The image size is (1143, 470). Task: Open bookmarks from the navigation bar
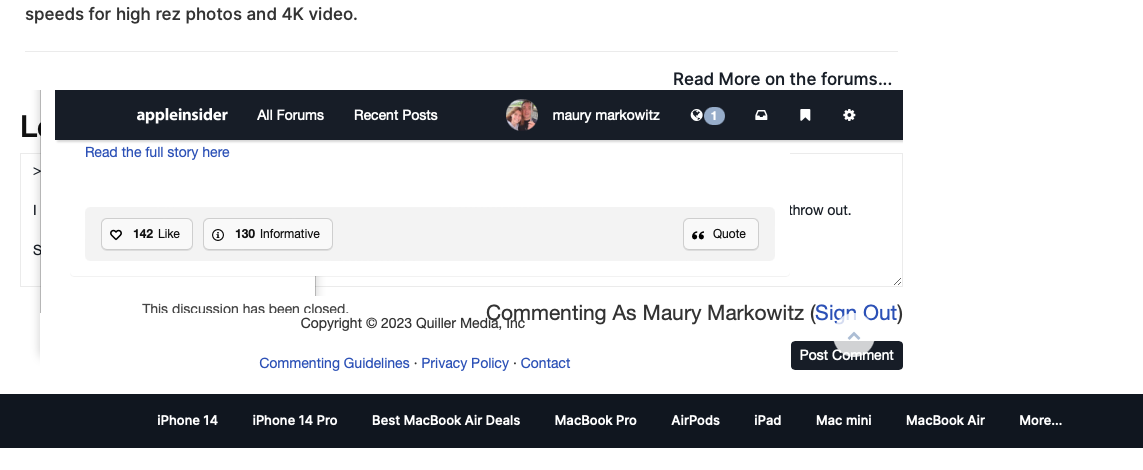point(805,115)
